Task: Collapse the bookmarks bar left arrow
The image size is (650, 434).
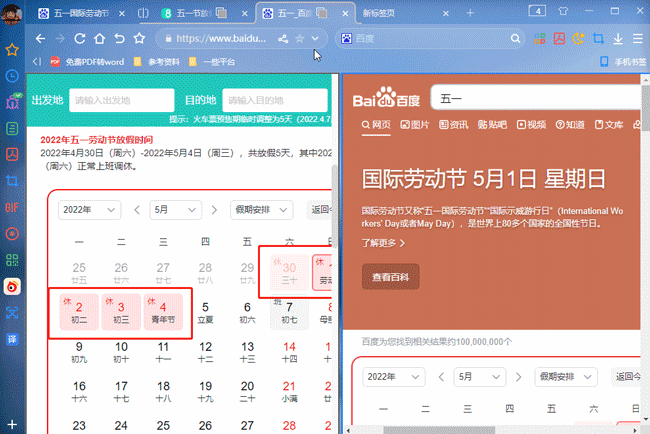Action: click(37, 62)
